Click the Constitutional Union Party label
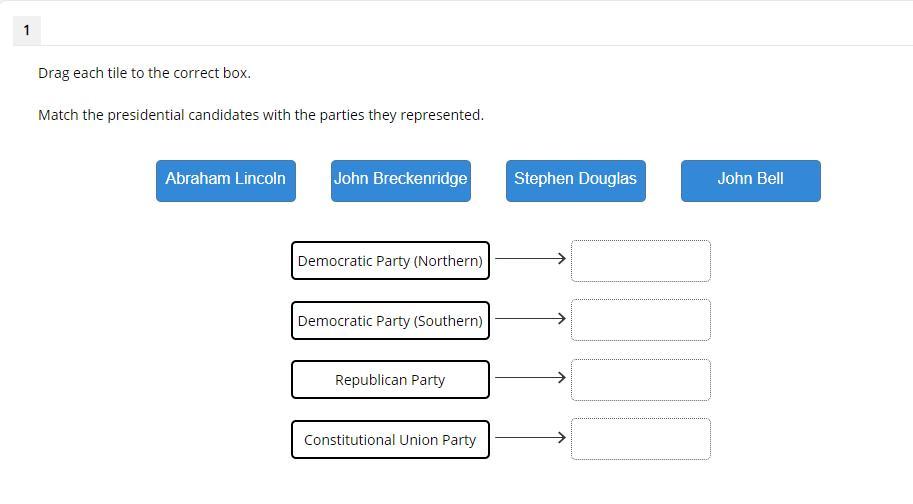The image size is (913, 504). (x=390, y=440)
